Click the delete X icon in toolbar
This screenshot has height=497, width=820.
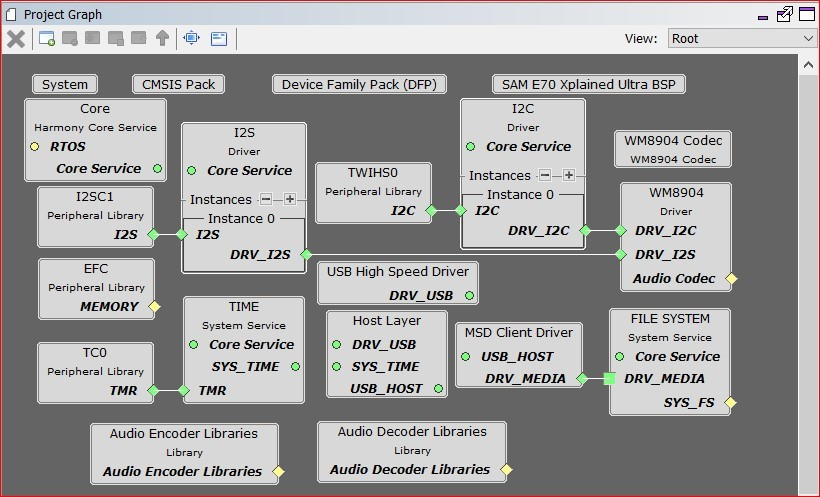pos(16,39)
